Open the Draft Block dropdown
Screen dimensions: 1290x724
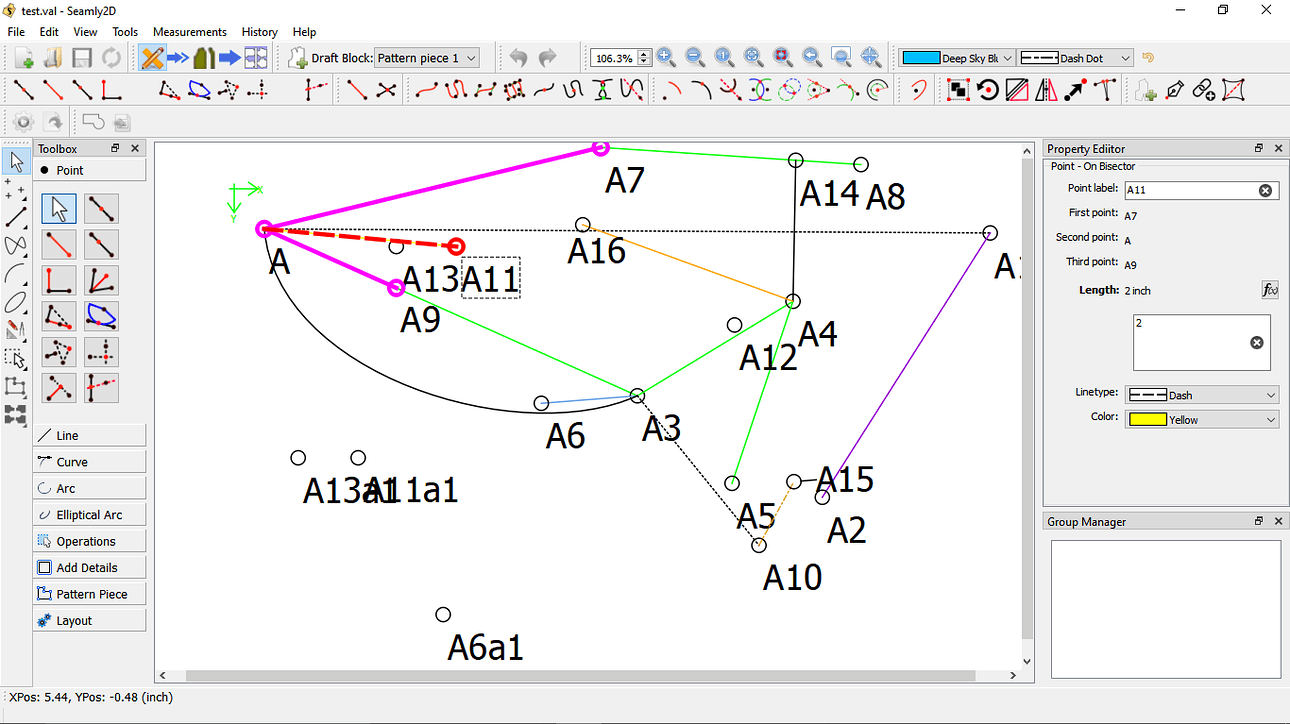coord(427,57)
